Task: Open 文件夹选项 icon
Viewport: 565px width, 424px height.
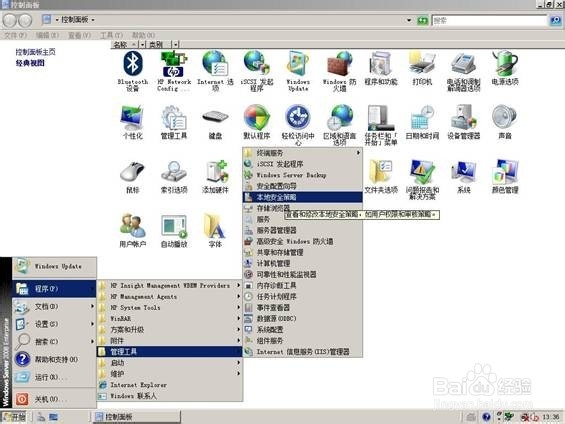Action: 381,177
